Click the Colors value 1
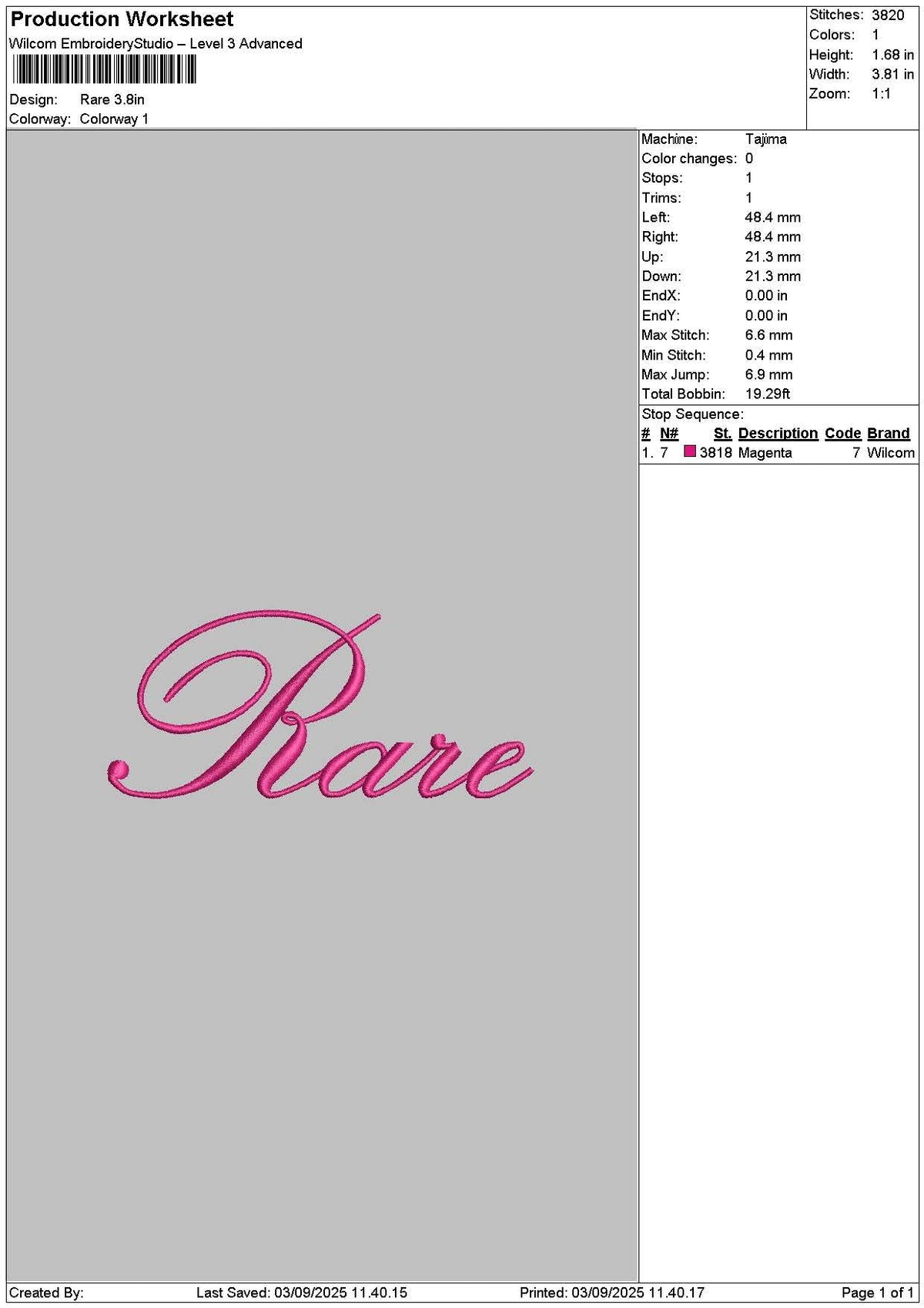 [x=875, y=35]
